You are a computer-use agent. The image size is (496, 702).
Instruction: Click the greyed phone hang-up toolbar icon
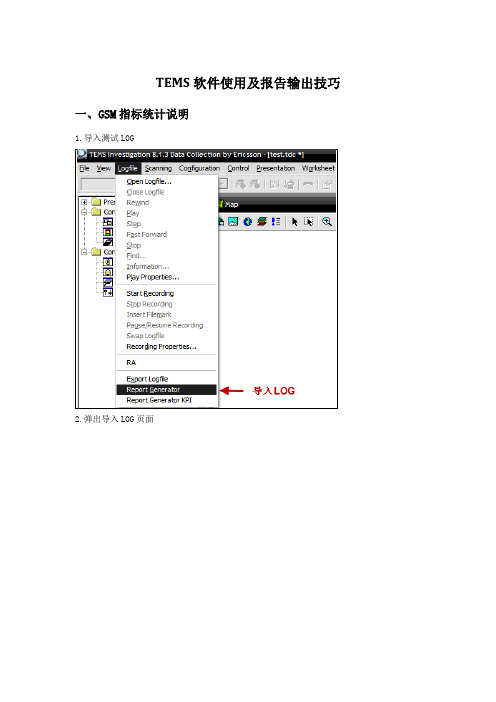tap(308, 184)
